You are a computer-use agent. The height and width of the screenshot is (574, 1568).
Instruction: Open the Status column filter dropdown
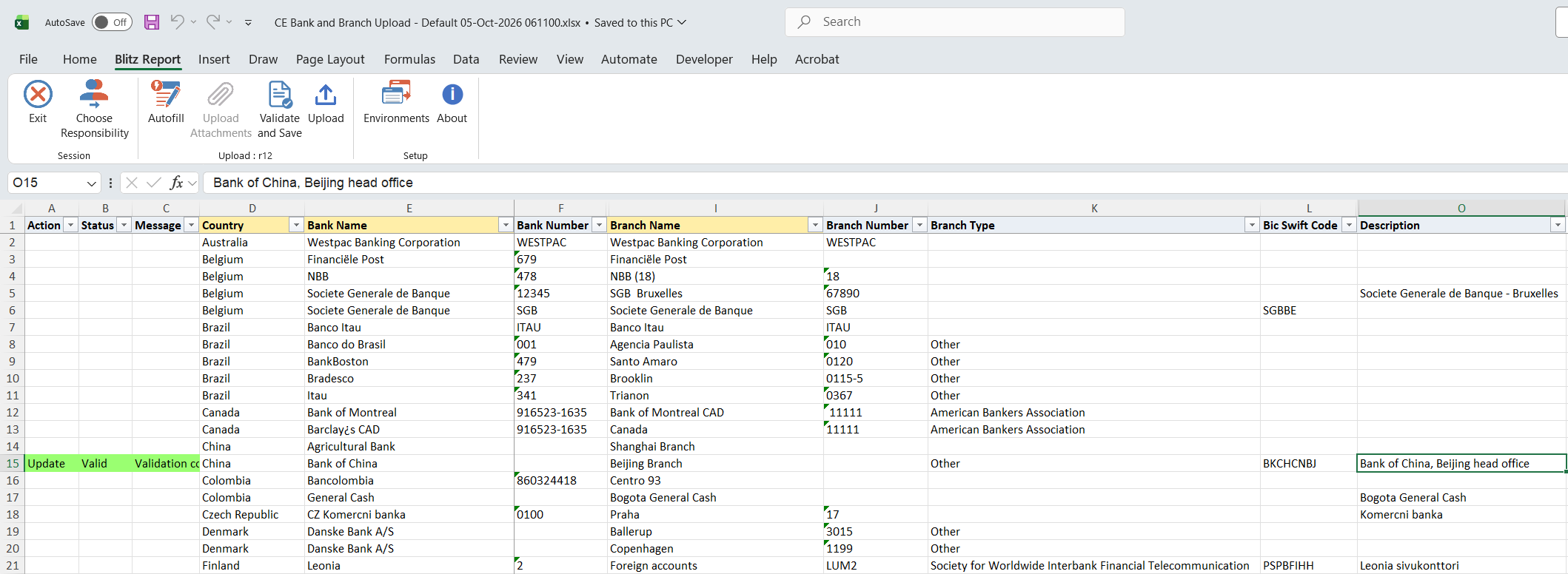point(124,225)
